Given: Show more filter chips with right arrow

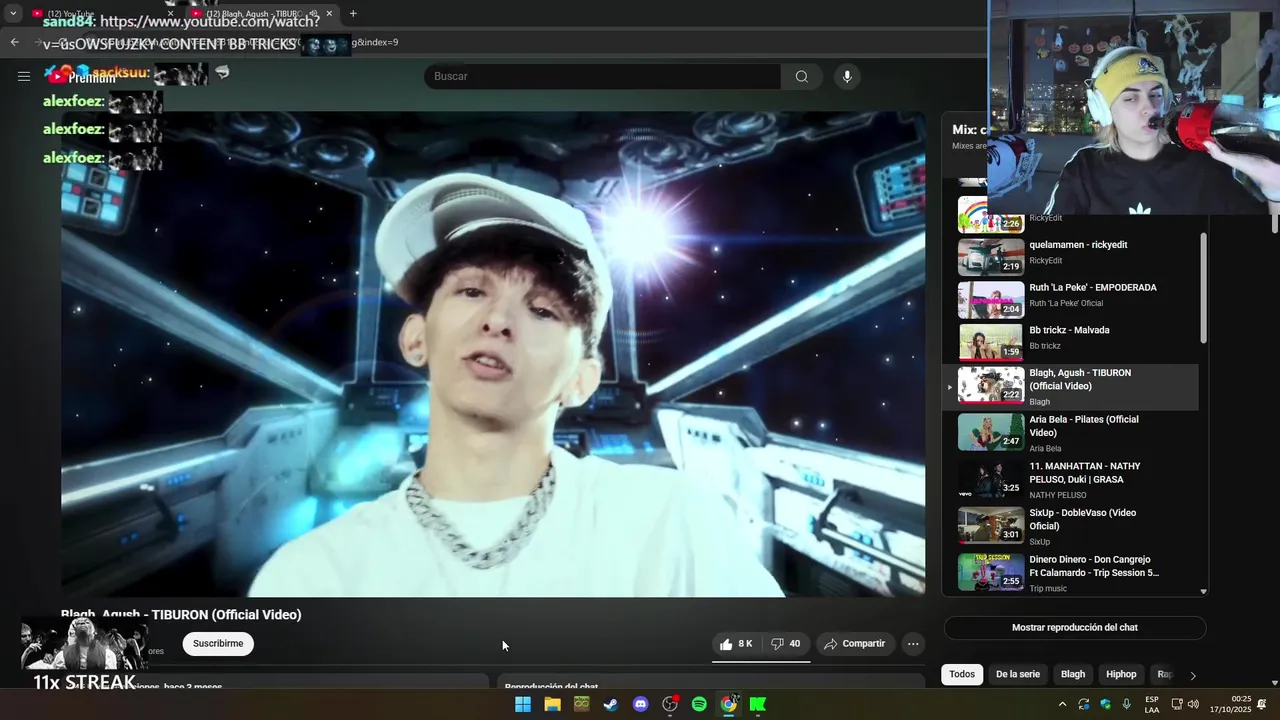Looking at the screenshot, I should coord(1192,675).
